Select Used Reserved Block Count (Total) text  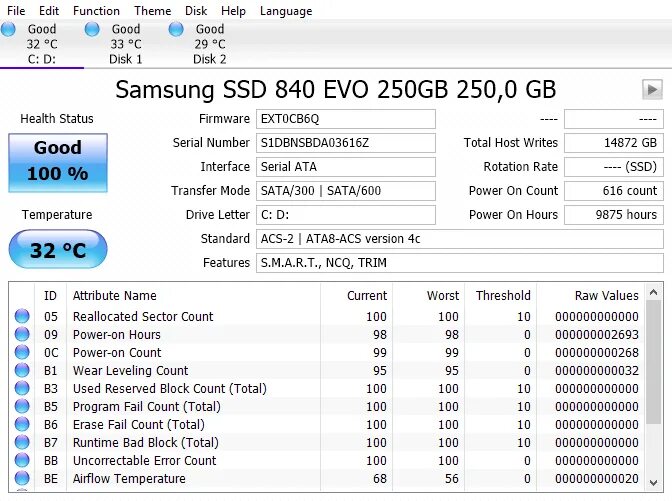tap(170, 389)
